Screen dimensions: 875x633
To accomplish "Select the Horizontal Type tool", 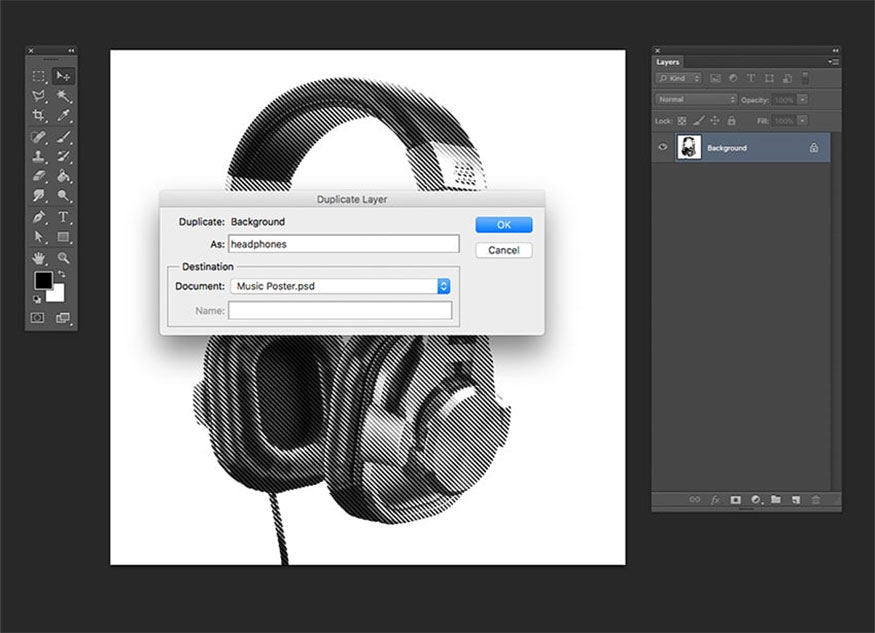I will 63,217.
